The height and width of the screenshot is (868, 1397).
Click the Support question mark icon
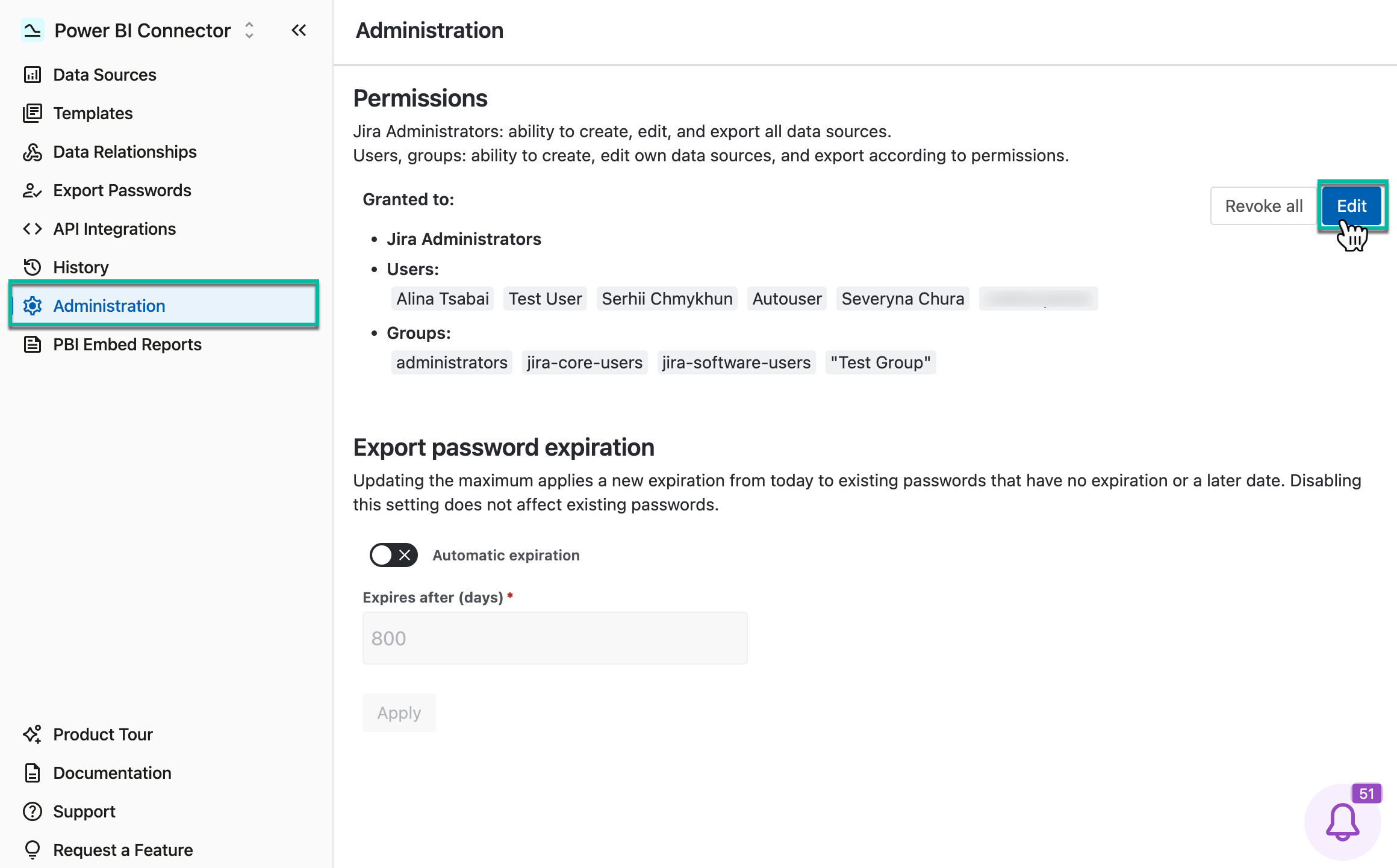tap(33, 811)
